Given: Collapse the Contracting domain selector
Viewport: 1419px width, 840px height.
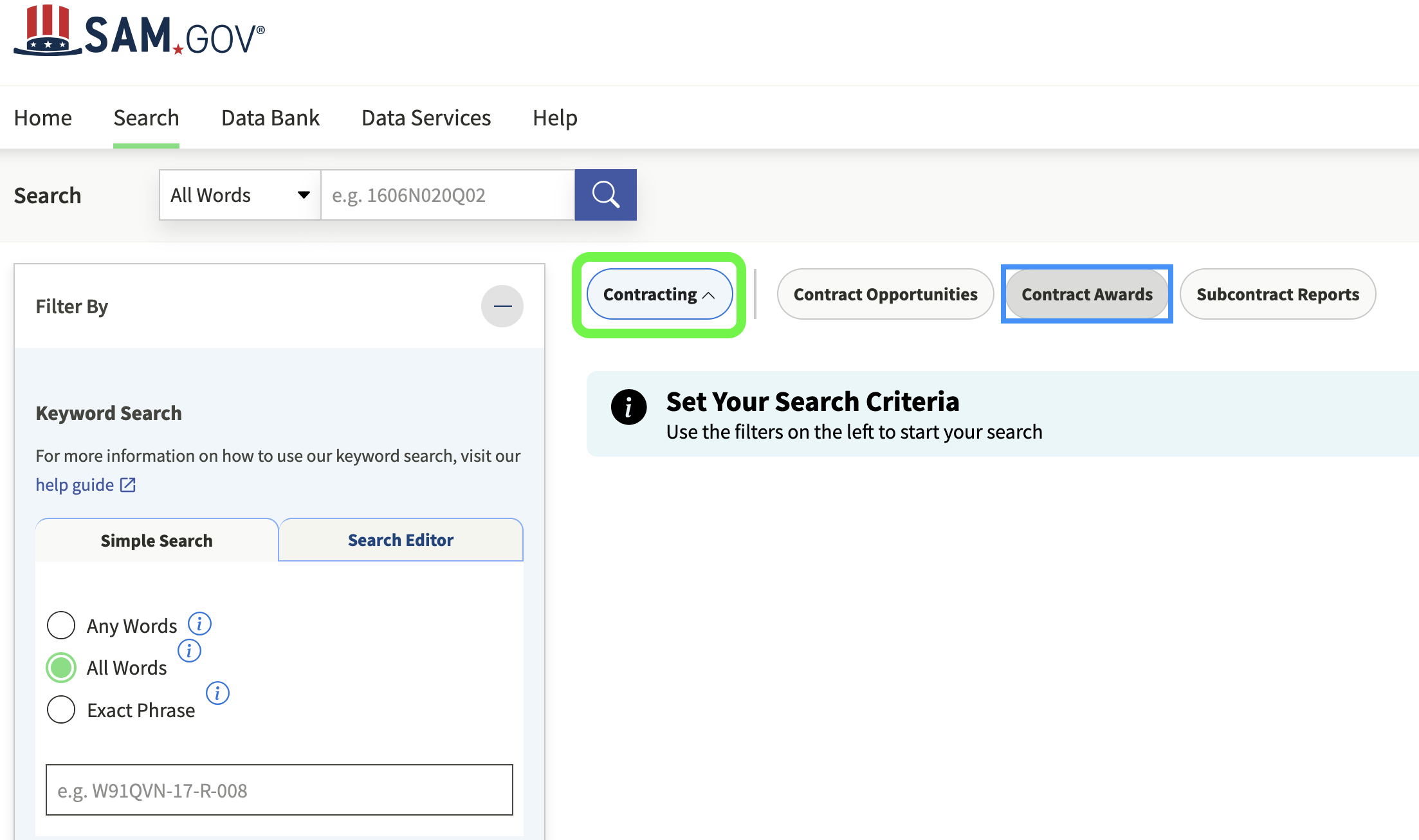Looking at the screenshot, I should 659,294.
